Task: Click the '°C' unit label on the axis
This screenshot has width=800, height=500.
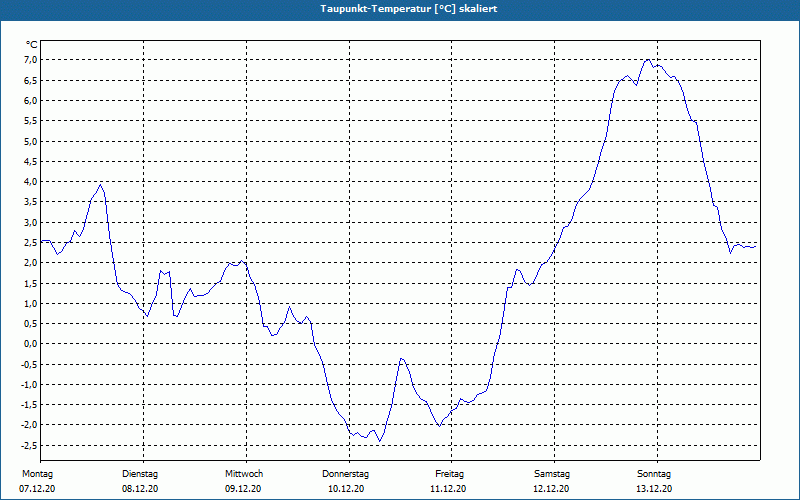Action: pos(32,45)
